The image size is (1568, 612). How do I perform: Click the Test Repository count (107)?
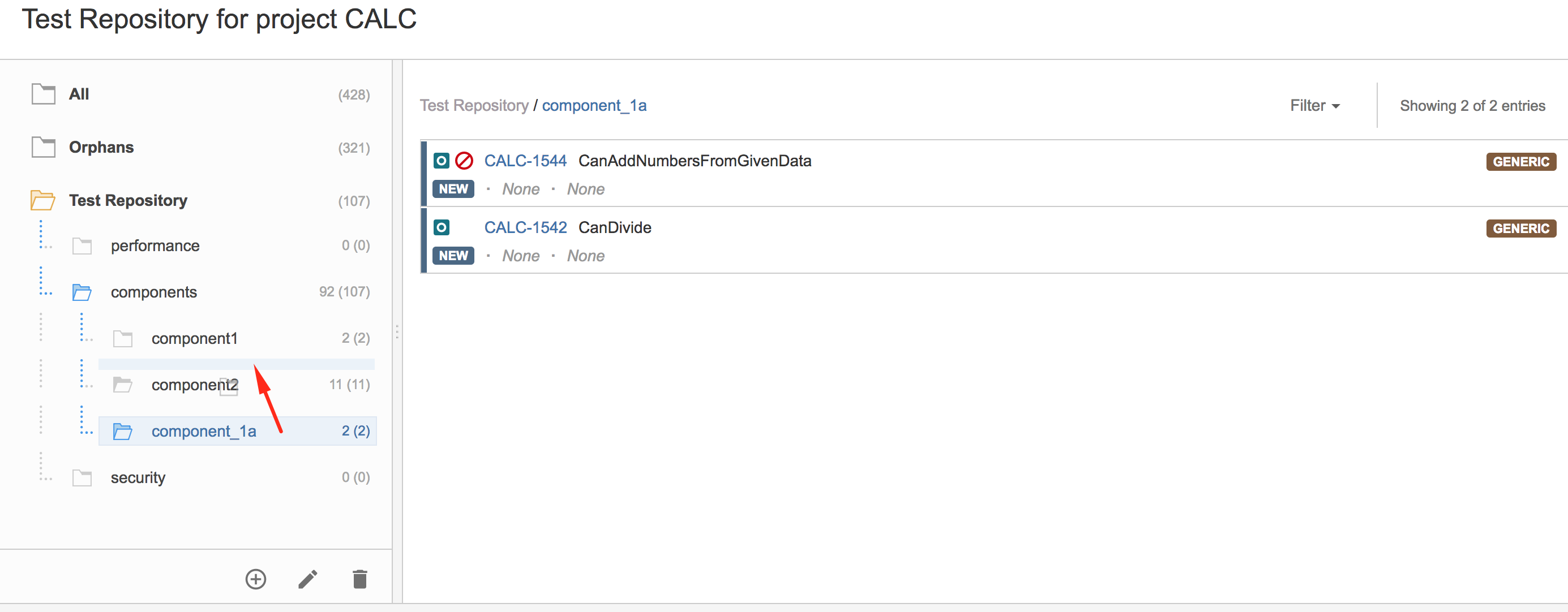tap(354, 201)
